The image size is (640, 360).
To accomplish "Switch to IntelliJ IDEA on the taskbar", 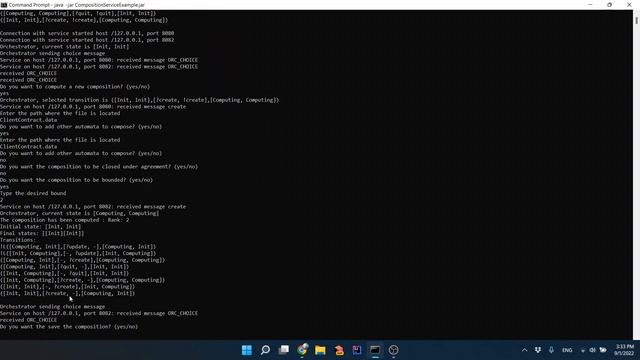I will pos(357,350).
